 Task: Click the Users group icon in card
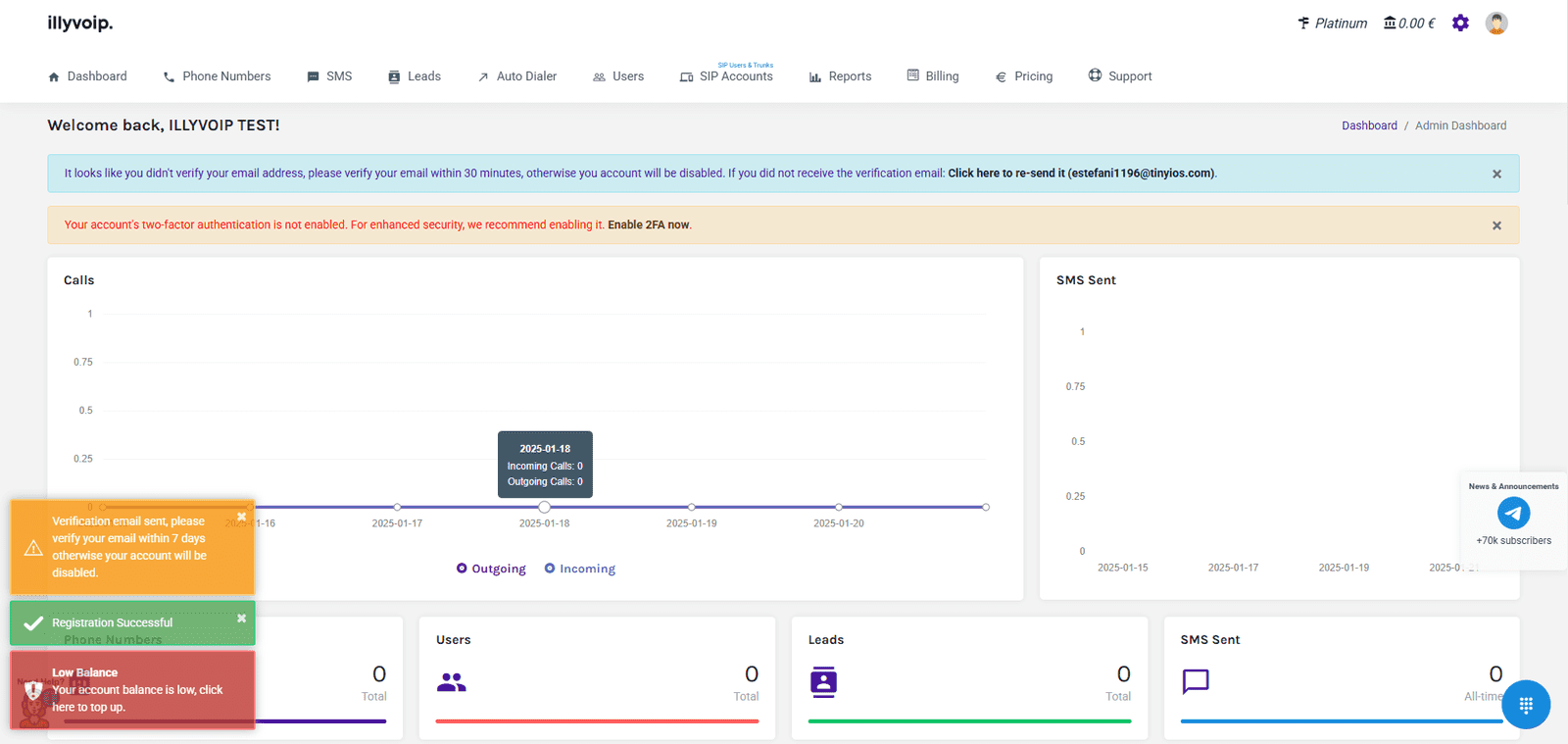[x=451, y=682]
